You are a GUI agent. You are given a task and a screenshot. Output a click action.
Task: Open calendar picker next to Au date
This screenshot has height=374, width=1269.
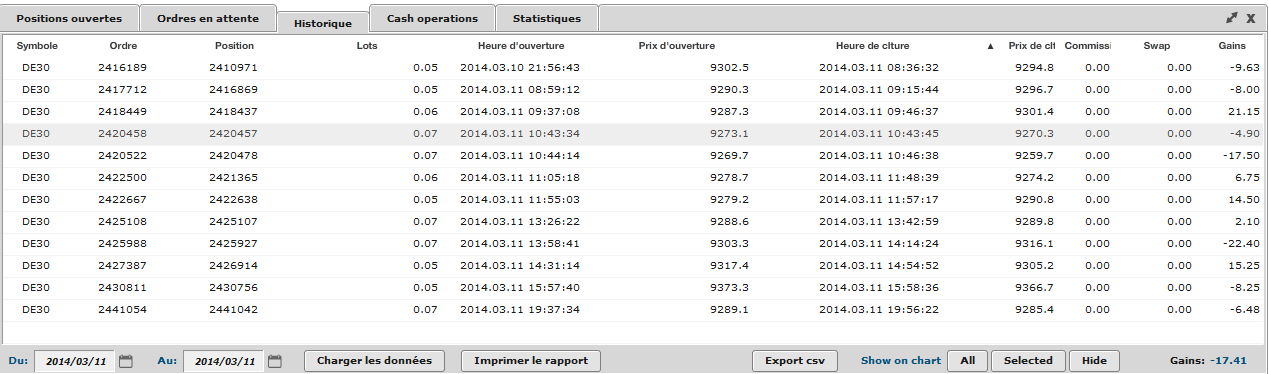click(x=275, y=361)
